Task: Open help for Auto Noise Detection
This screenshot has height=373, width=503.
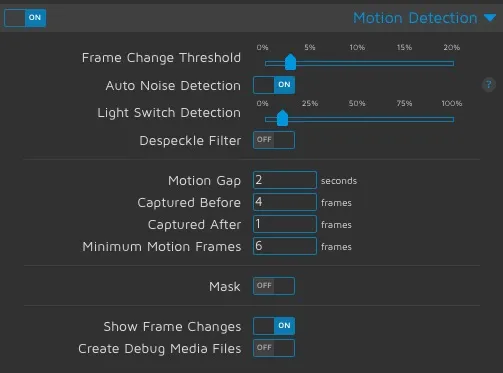Action: tap(489, 85)
